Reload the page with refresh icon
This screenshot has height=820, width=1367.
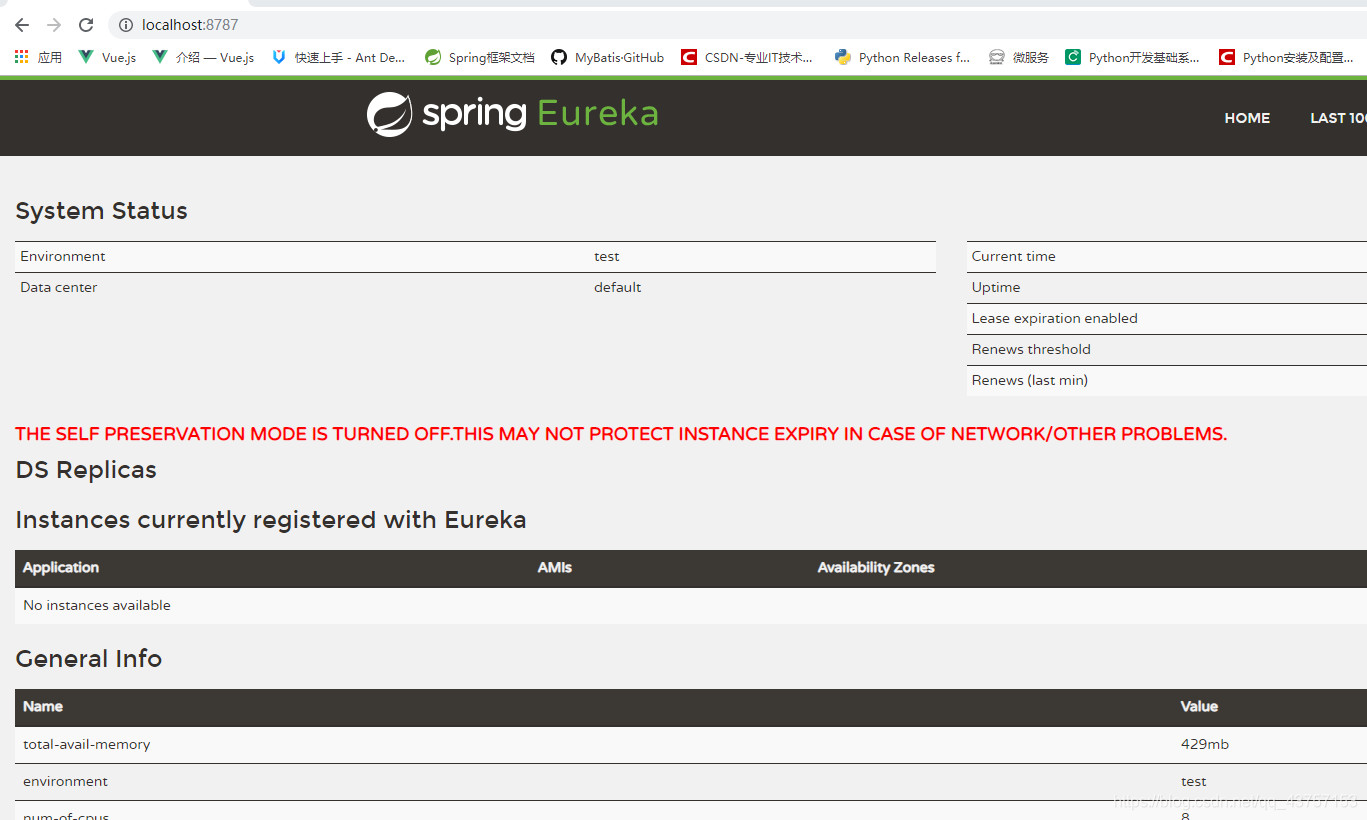tap(86, 25)
